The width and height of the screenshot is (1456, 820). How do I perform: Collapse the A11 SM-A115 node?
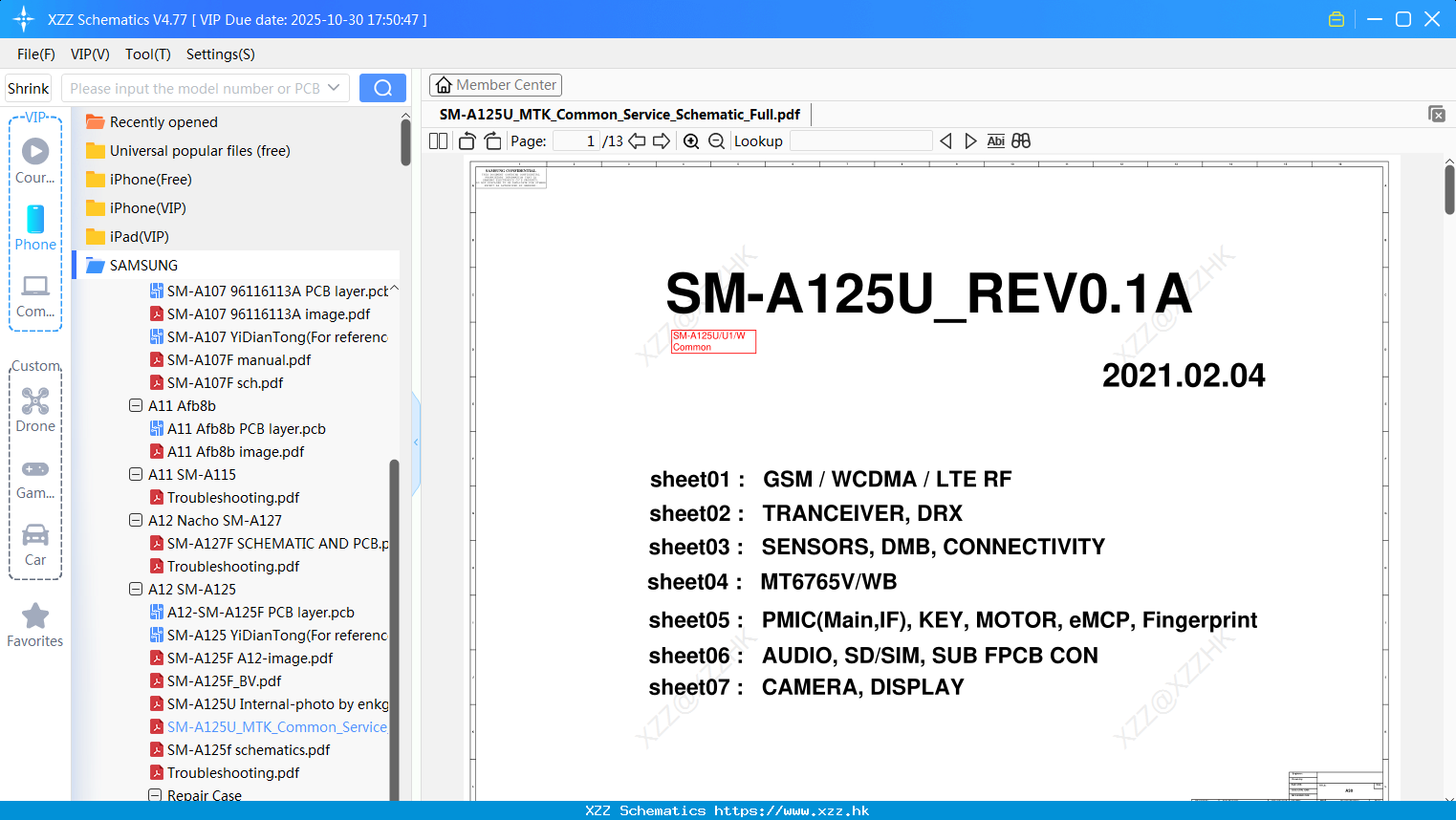(136, 474)
